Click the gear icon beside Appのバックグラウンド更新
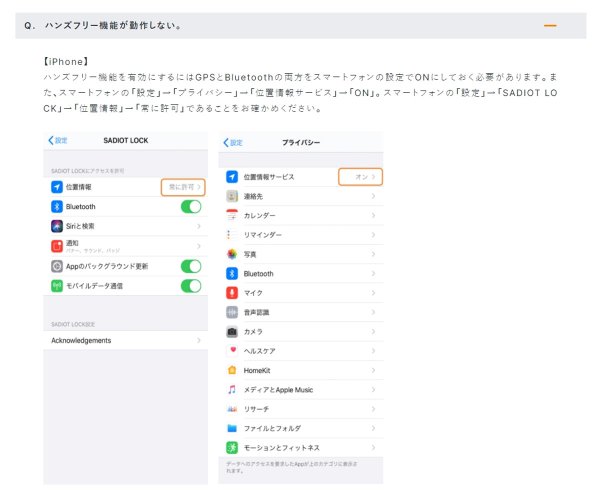Screen dimensions: 600x500 coord(57,266)
